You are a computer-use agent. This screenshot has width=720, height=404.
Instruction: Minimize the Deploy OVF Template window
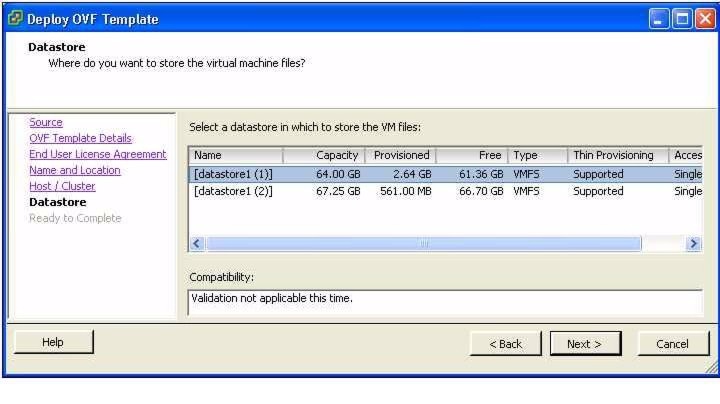(658, 19)
